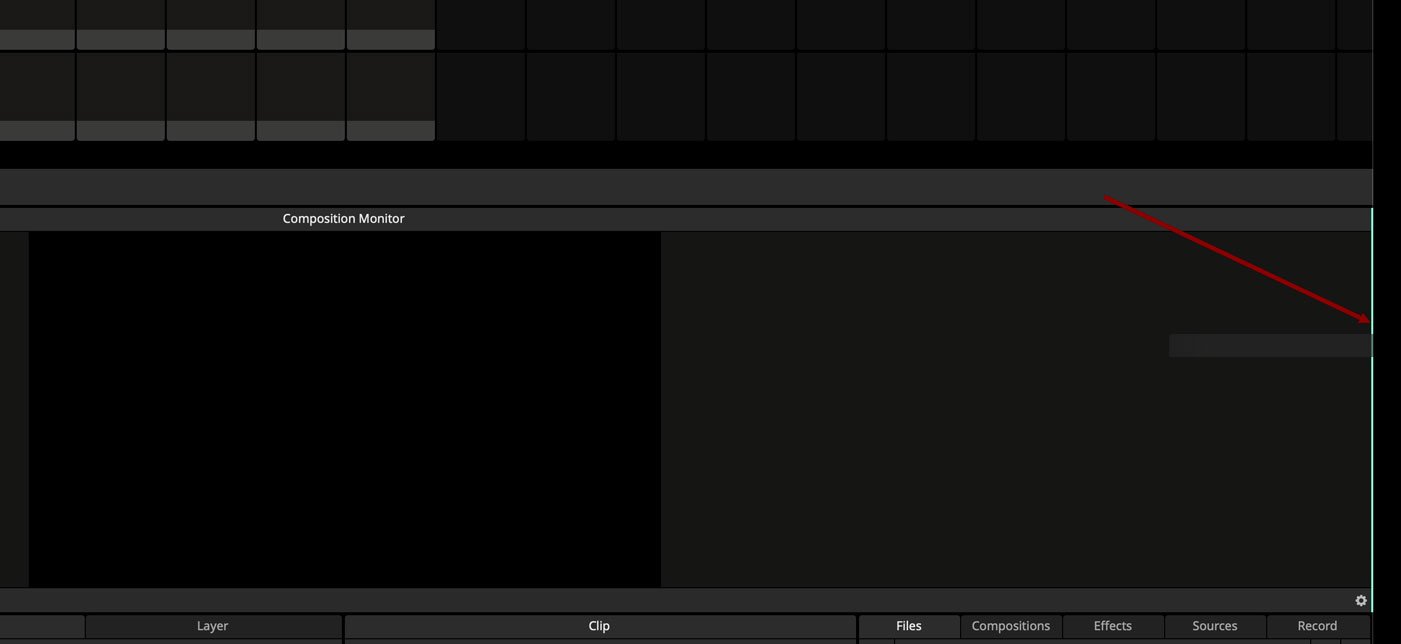
Task: Click name bar of last lighter bottom-row clip
Action: [x=390, y=131]
